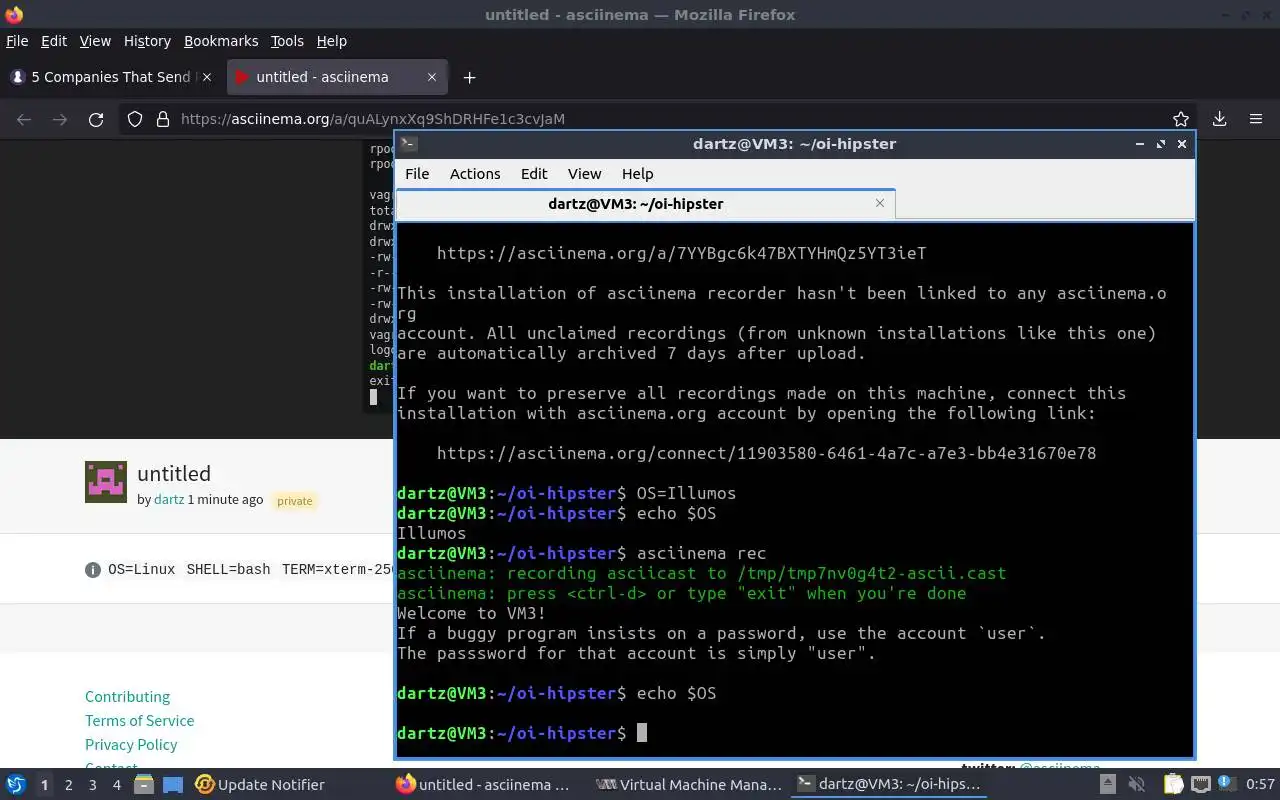Open Firefox hamburger application menu
Screen dimensions: 1280x800
(x=1256, y=119)
